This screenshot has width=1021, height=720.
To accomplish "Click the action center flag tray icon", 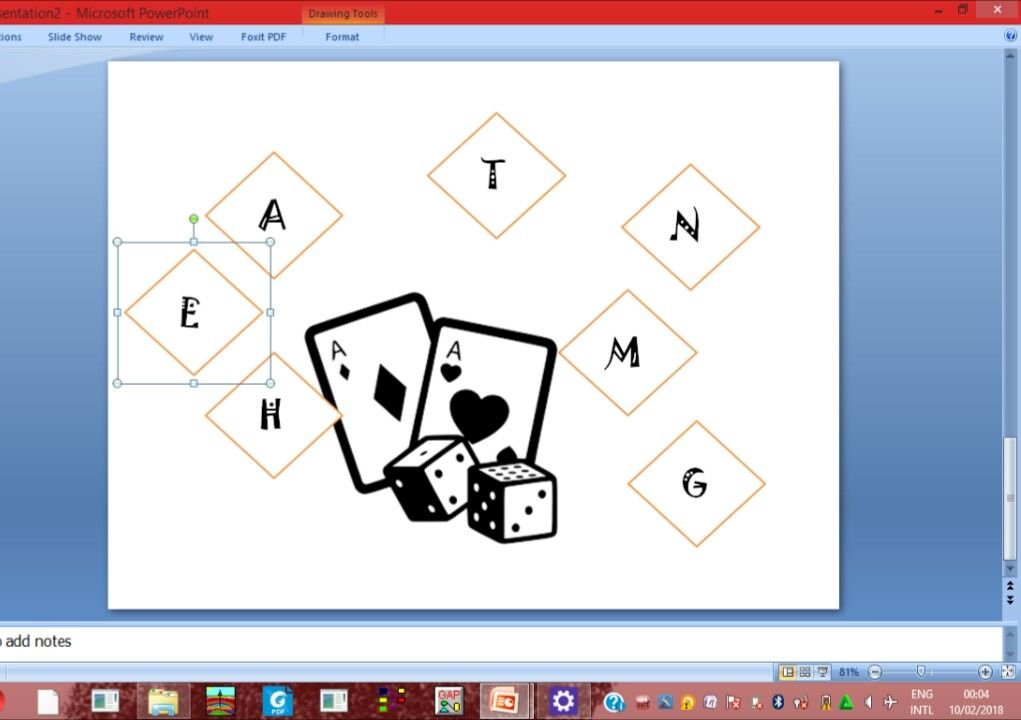I will pos(733,702).
